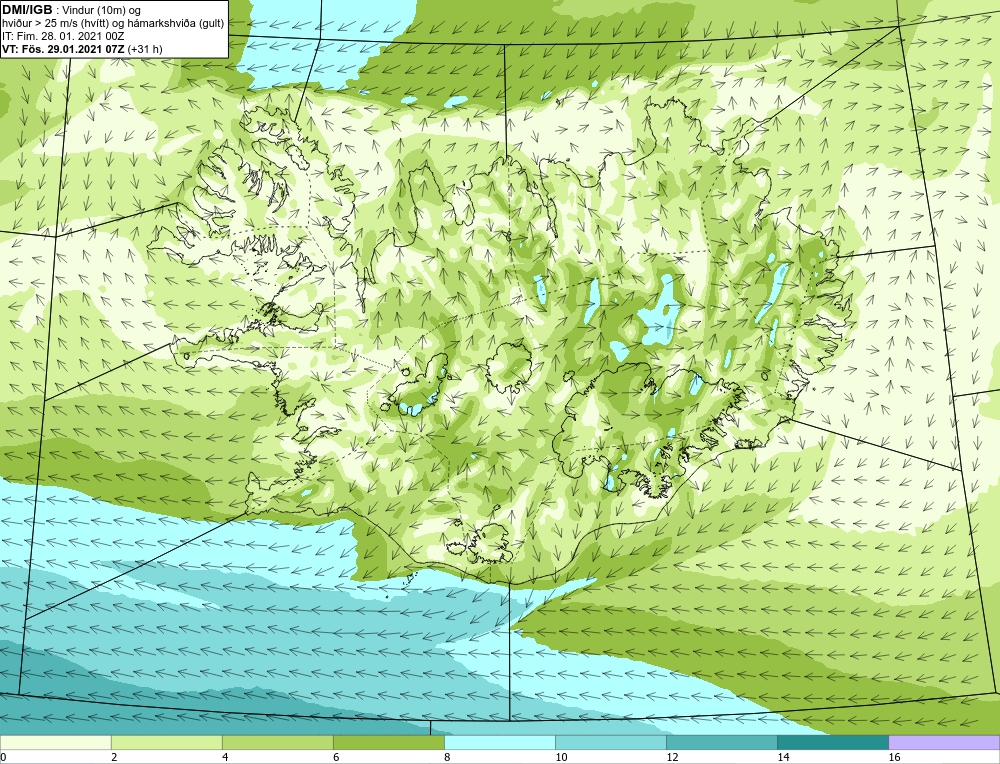Click the 'VT: Fös. 29.01.2021 07Z (+31 h)' line
Image resolution: width=1000 pixels, height=764 pixels.
pos(82,49)
